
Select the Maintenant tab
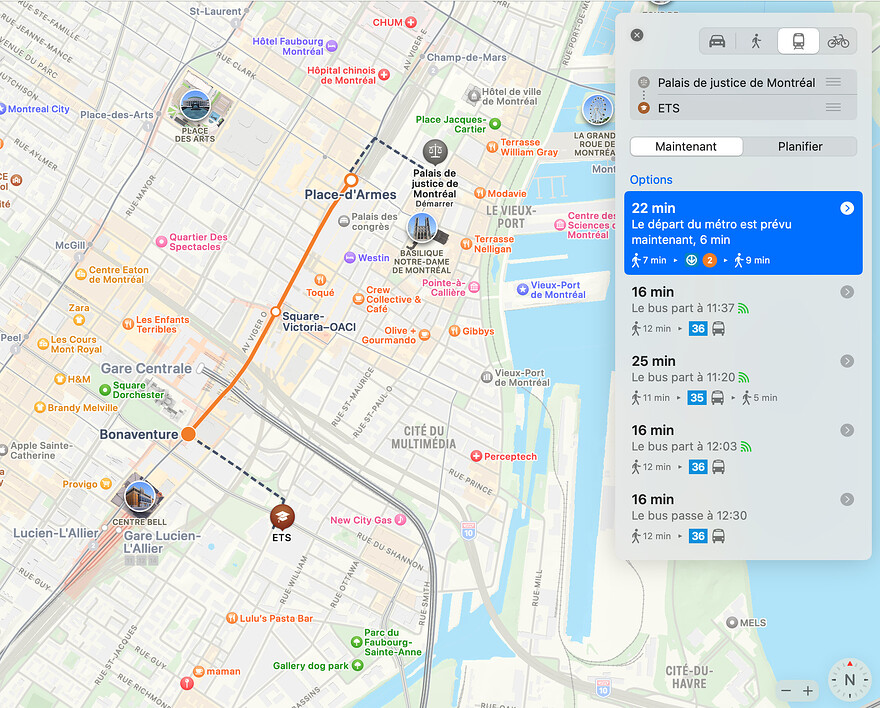pyautogui.click(x=686, y=146)
